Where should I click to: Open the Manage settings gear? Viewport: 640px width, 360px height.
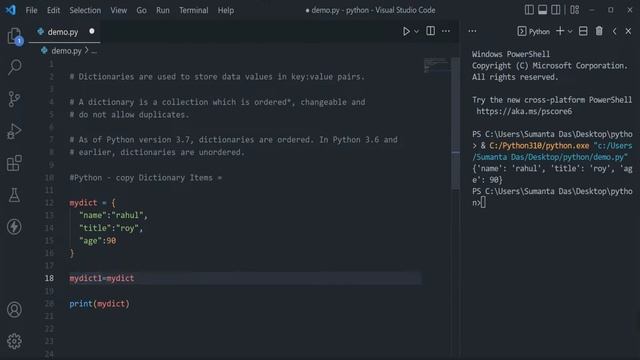click(14, 341)
